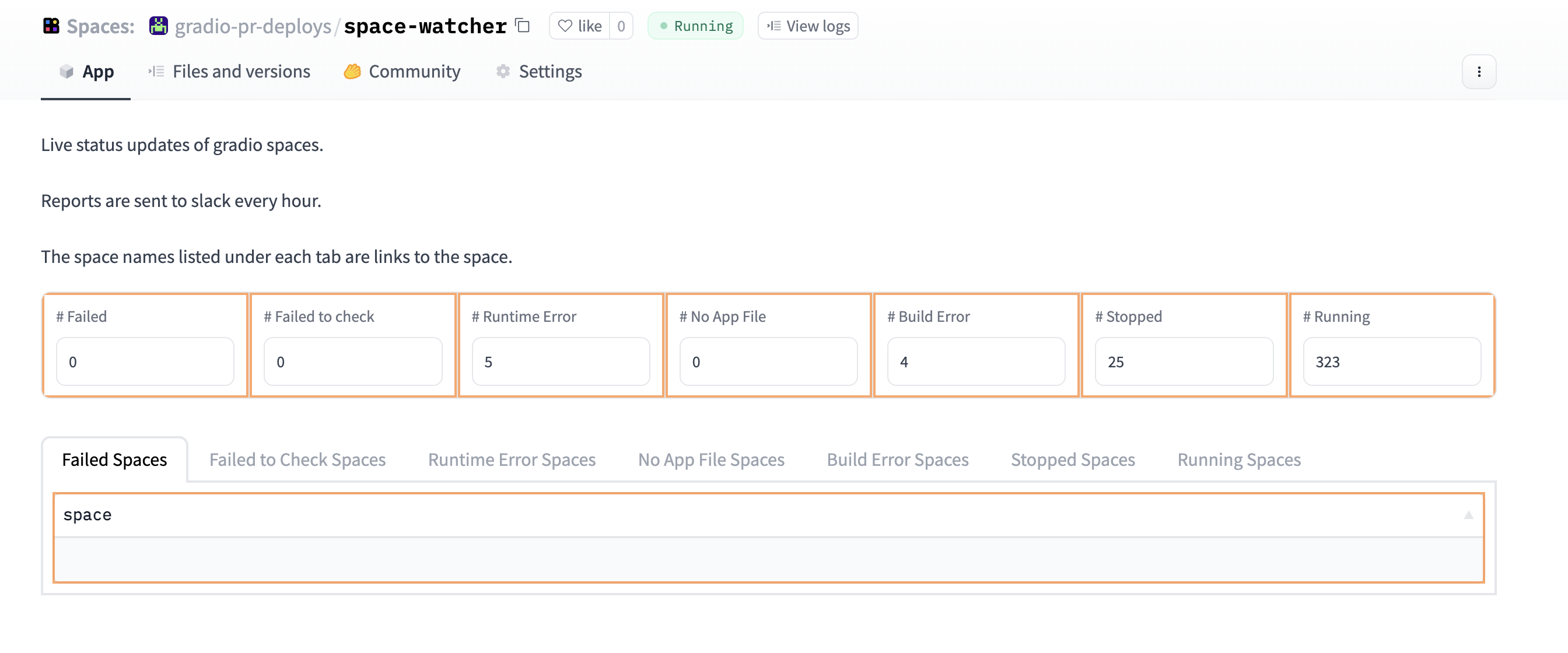This screenshot has width=1568, height=653.
Task: Click the Files and versions list icon
Action: (x=155, y=71)
